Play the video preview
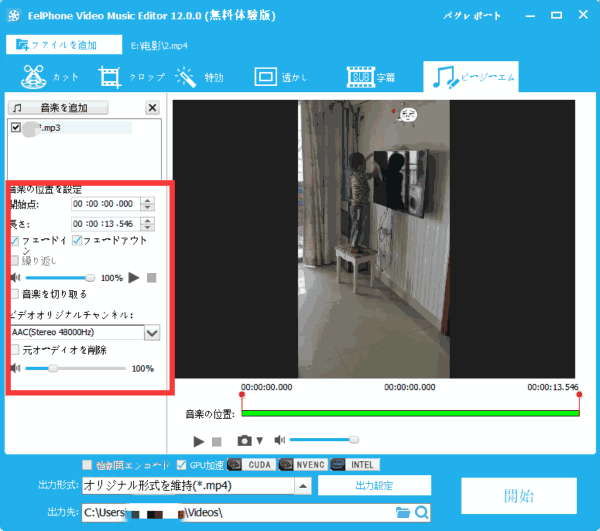Viewport: 600px width, 531px height. click(199, 441)
